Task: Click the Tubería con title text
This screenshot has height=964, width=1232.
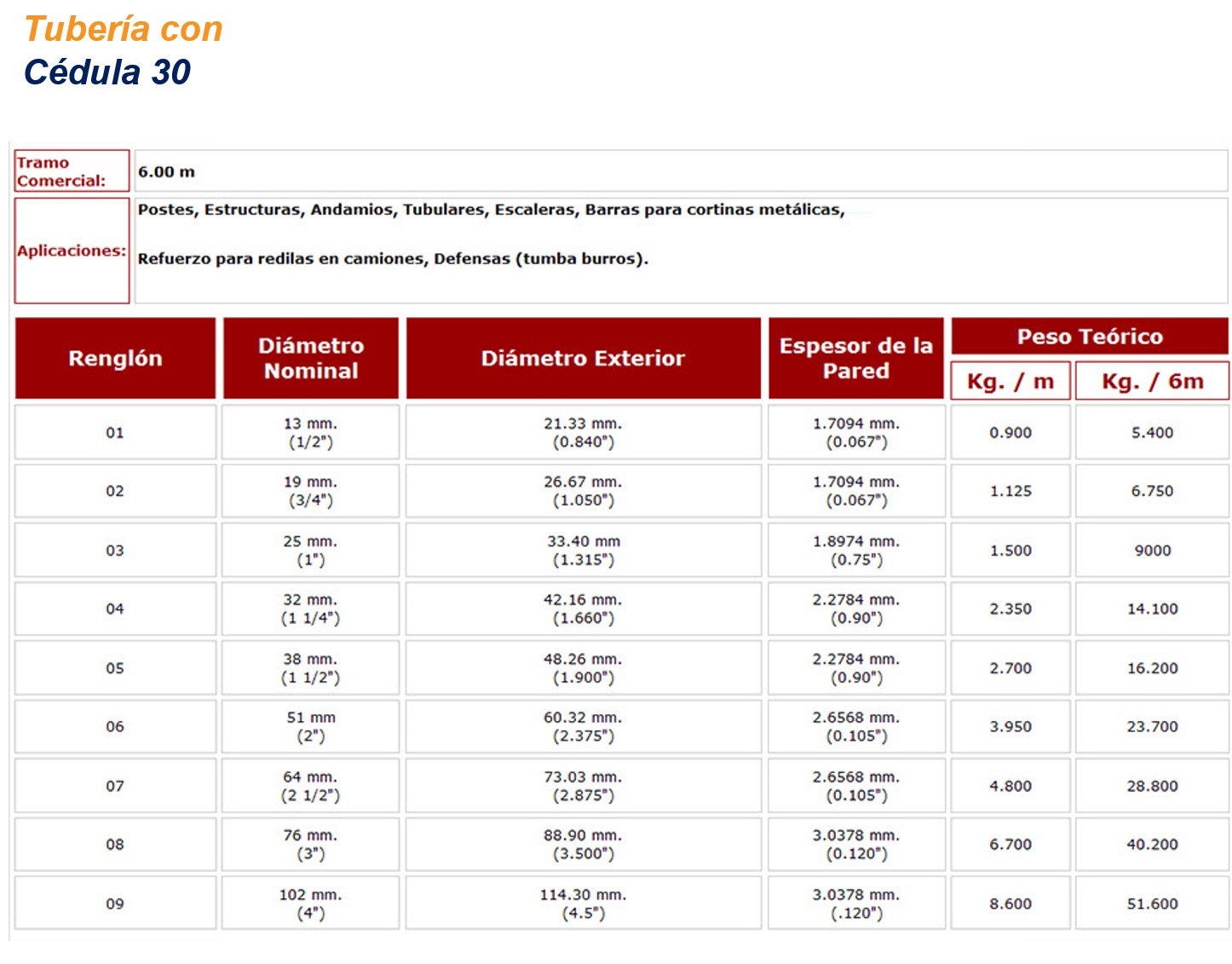Action: (x=124, y=29)
